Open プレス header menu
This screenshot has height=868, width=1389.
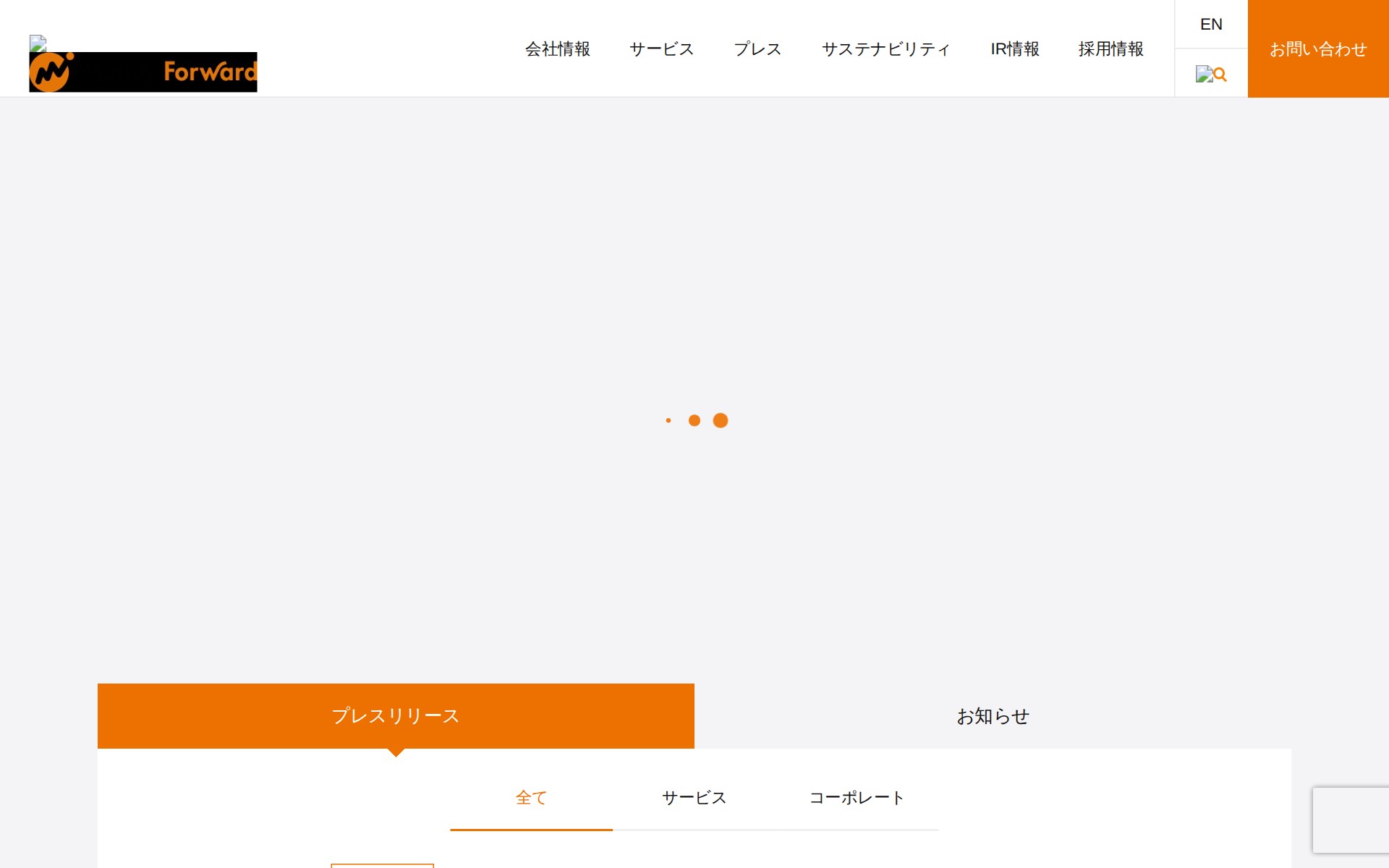(757, 49)
